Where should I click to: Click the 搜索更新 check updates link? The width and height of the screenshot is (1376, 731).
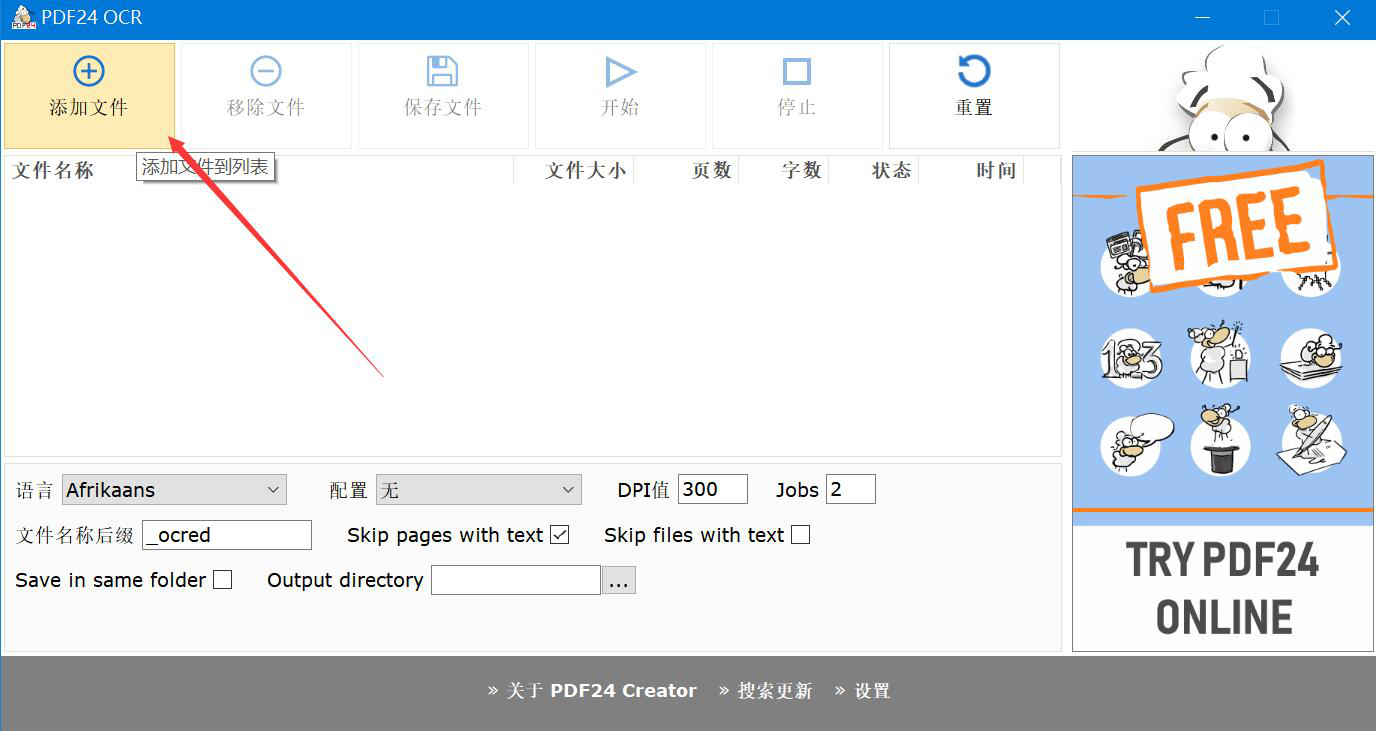tap(766, 691)
